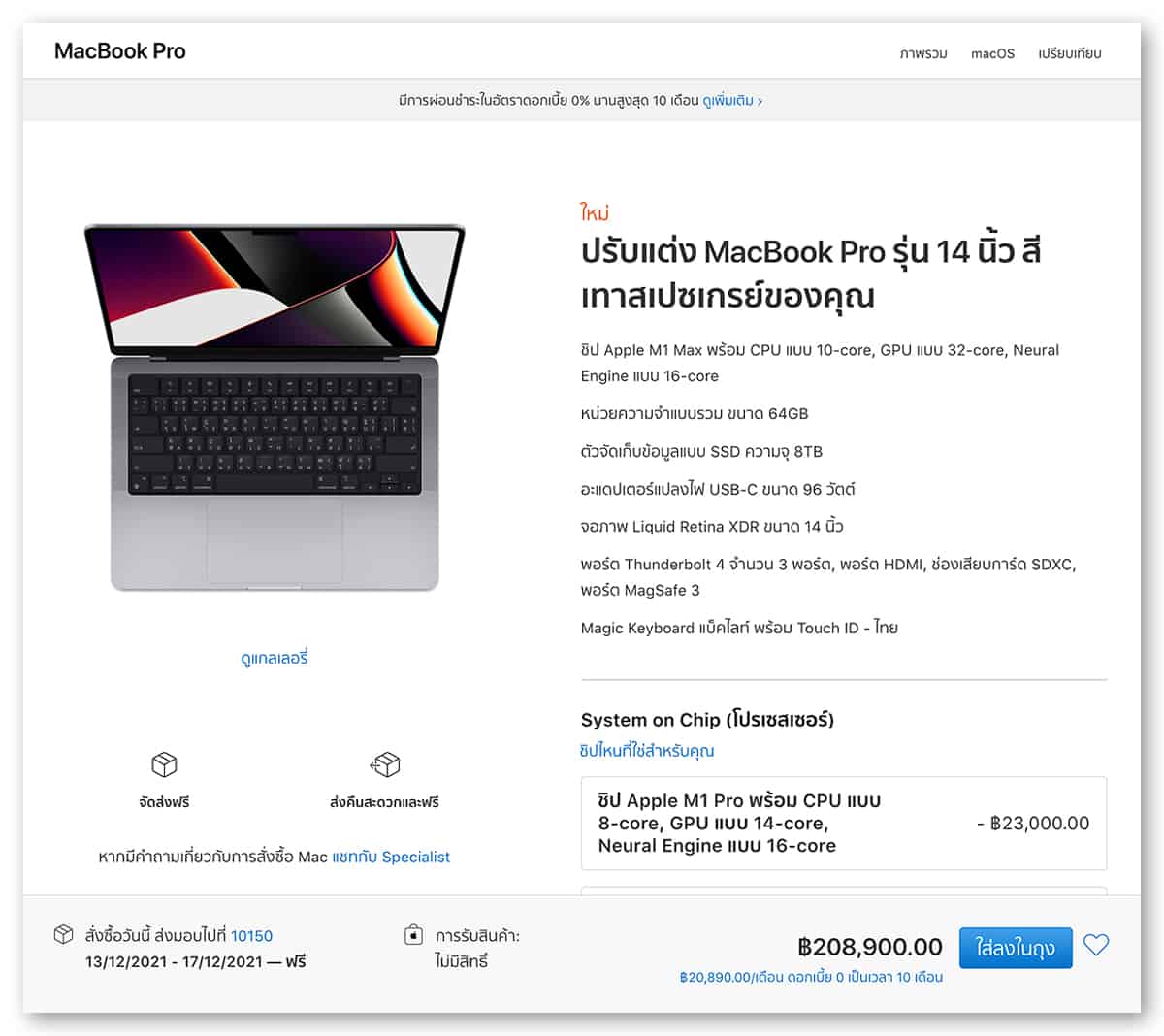Click the free delivery box icon
Image resolution: width=1164 pixels, height=1036 pixels.
coord(164,764)
